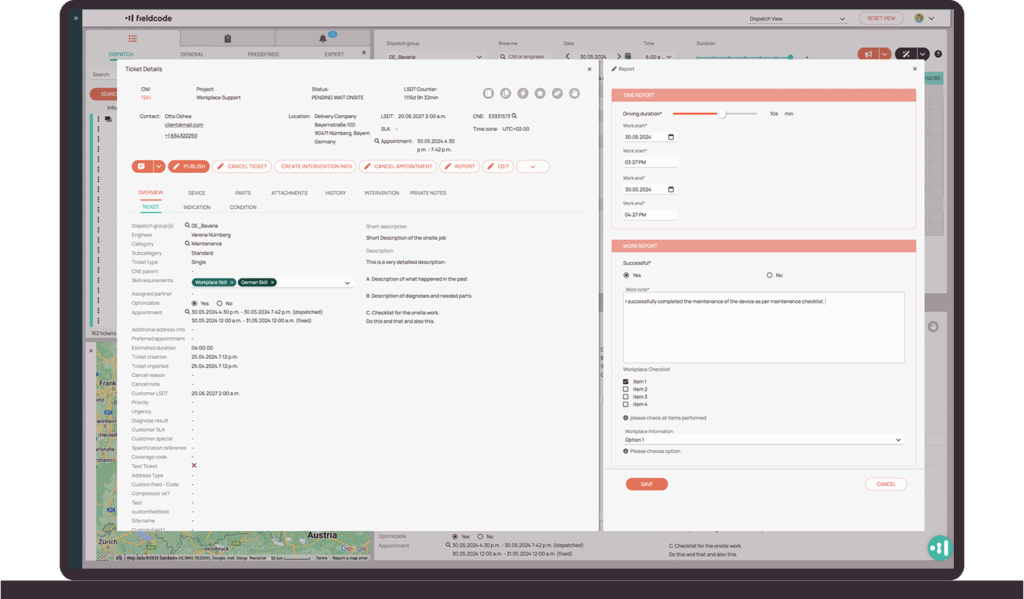Switch to the Attachments tab
This screenshot has width=1024, height=599.
[289, 193]
